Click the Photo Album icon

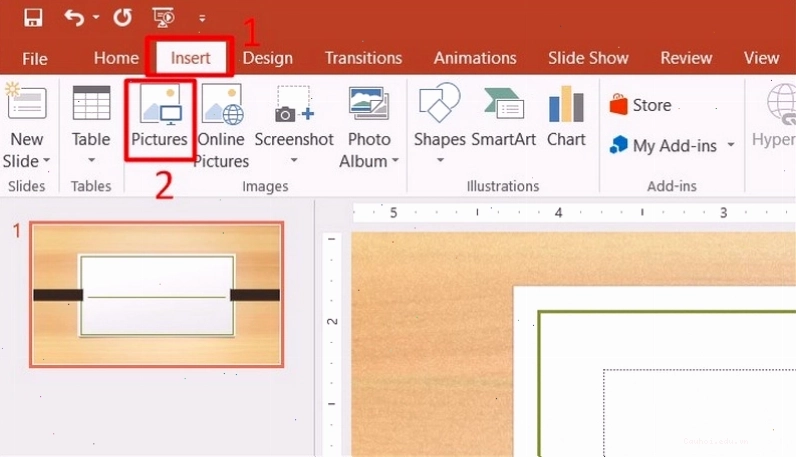point(369,104)
